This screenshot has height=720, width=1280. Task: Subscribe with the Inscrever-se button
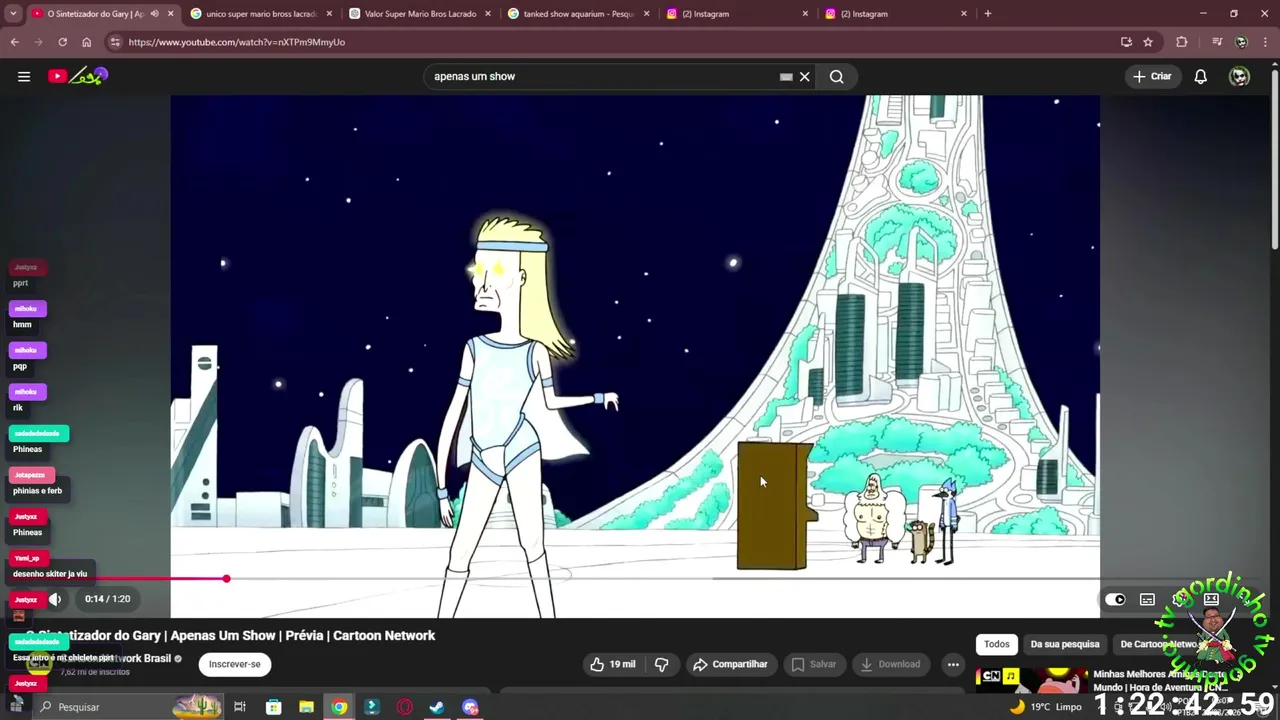[234, 664]
